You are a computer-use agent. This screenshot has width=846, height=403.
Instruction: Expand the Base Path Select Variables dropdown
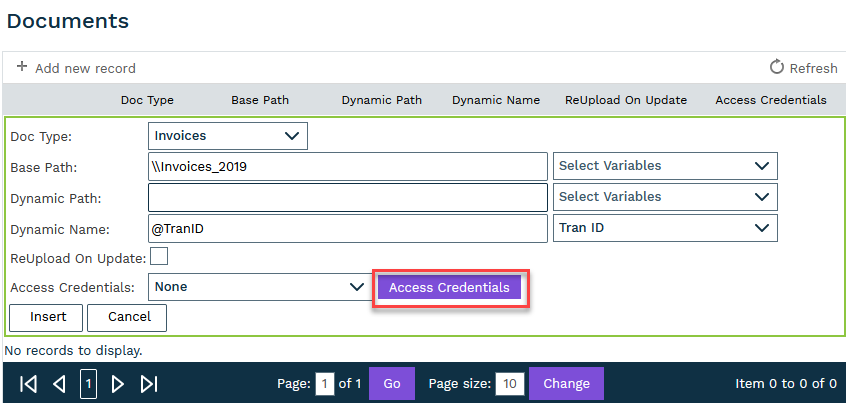coord(664,166)
